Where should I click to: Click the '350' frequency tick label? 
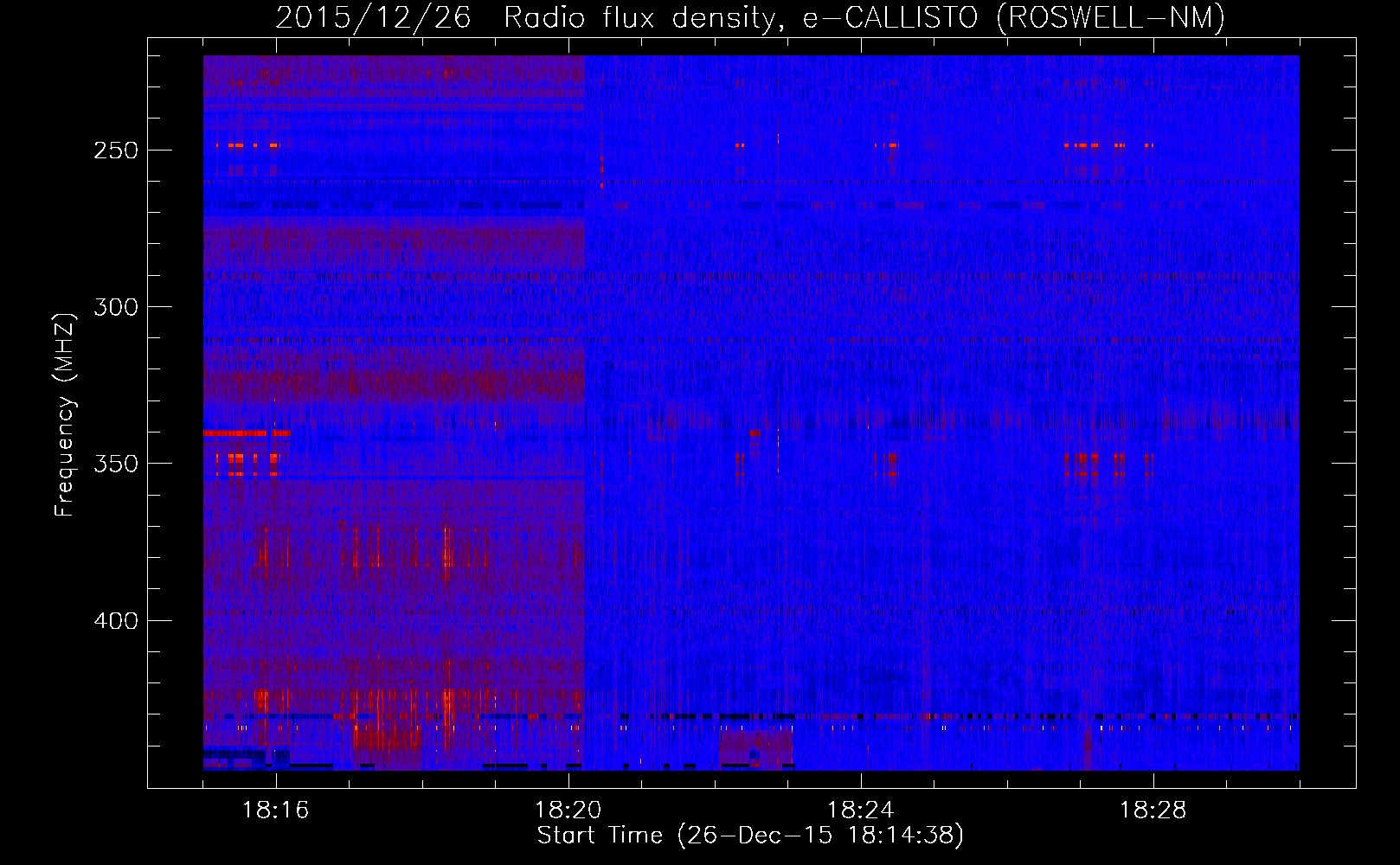point(115,464)
